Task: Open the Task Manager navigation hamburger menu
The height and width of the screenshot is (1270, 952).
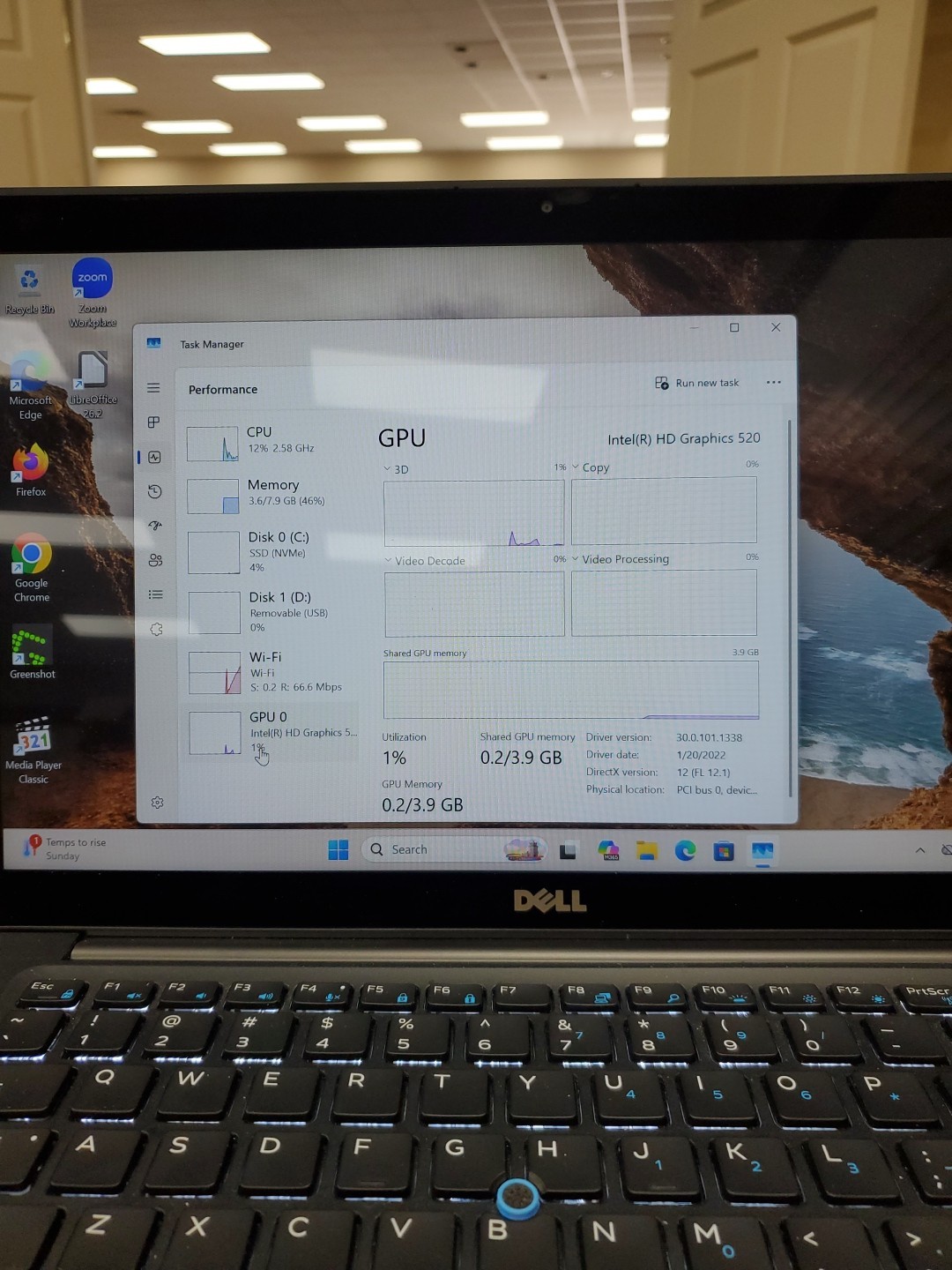Action: coord(153,388)
